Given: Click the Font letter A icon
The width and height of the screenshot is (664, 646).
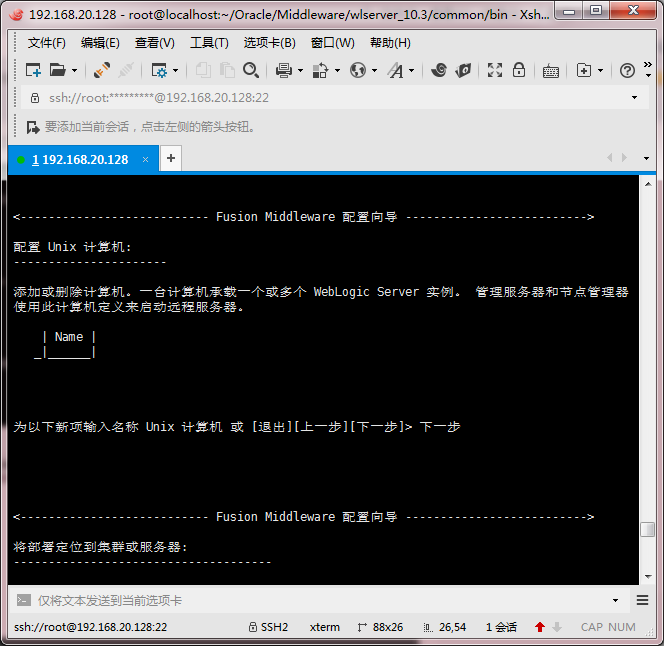Looking at the screenshot, I should tap(396, 70).
